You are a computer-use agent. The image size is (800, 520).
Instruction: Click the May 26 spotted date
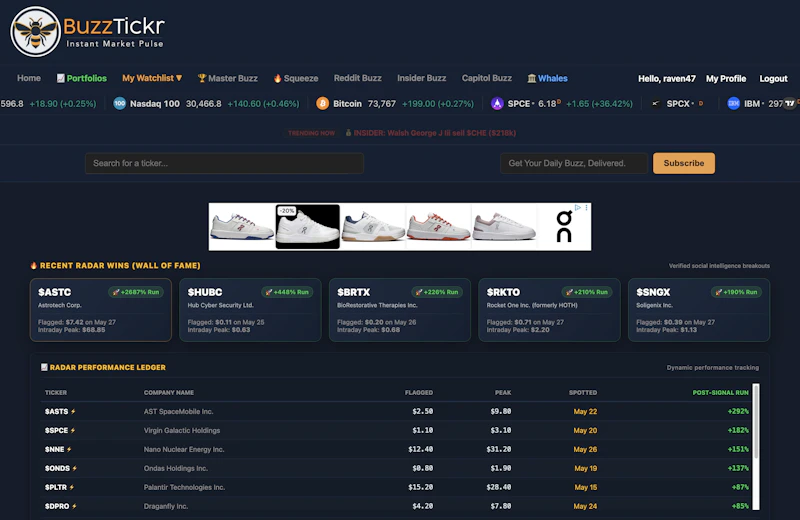click(x=585, y=450)
